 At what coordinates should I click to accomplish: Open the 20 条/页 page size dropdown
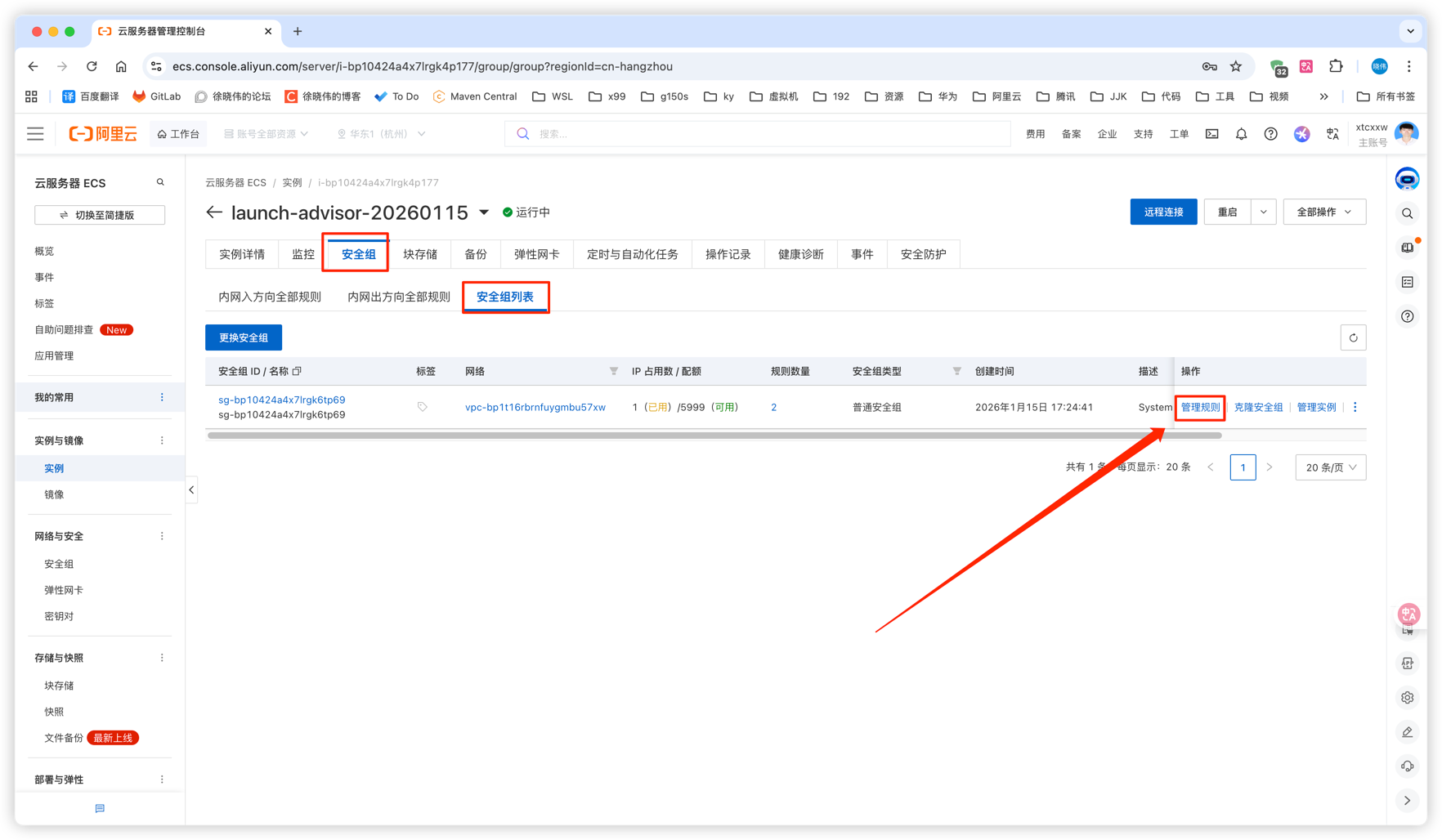coord(1330,467)
